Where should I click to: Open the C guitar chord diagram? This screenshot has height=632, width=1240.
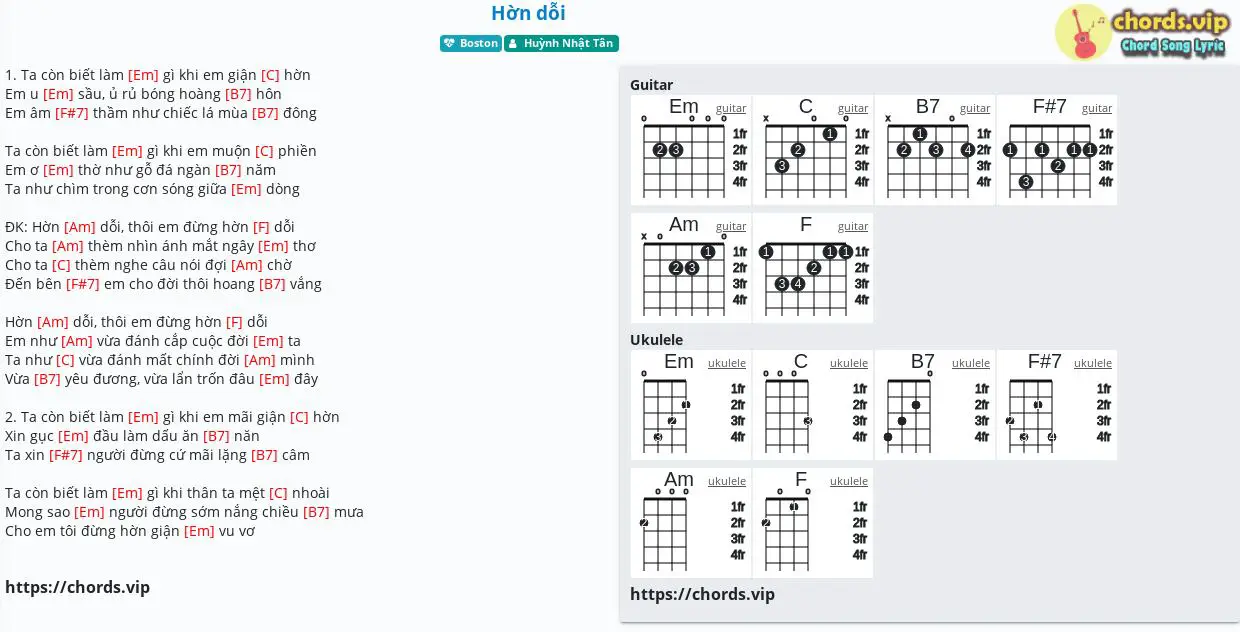(x=813, y=150)
